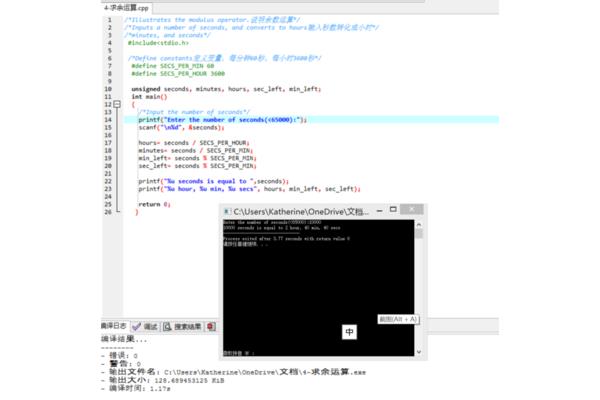Click the unsigned seconds, minutes, hours declaration
This screenshot has height=400, width=600.
coord(226,89)
